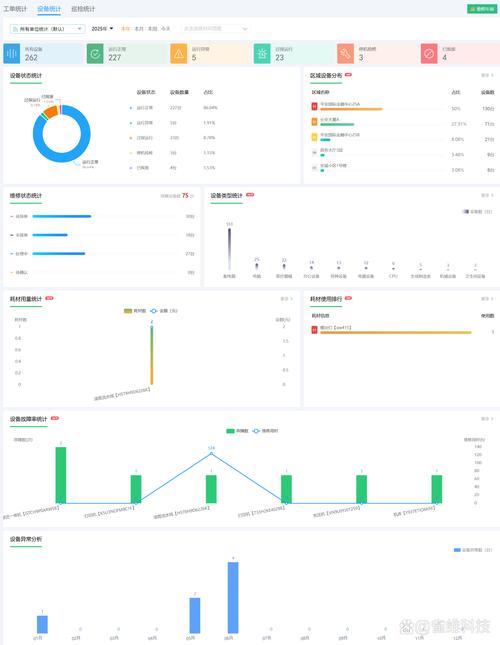500x645 pixels.
Task: Click the blue all-devices icon showing 262
Action: coord(12,53)
